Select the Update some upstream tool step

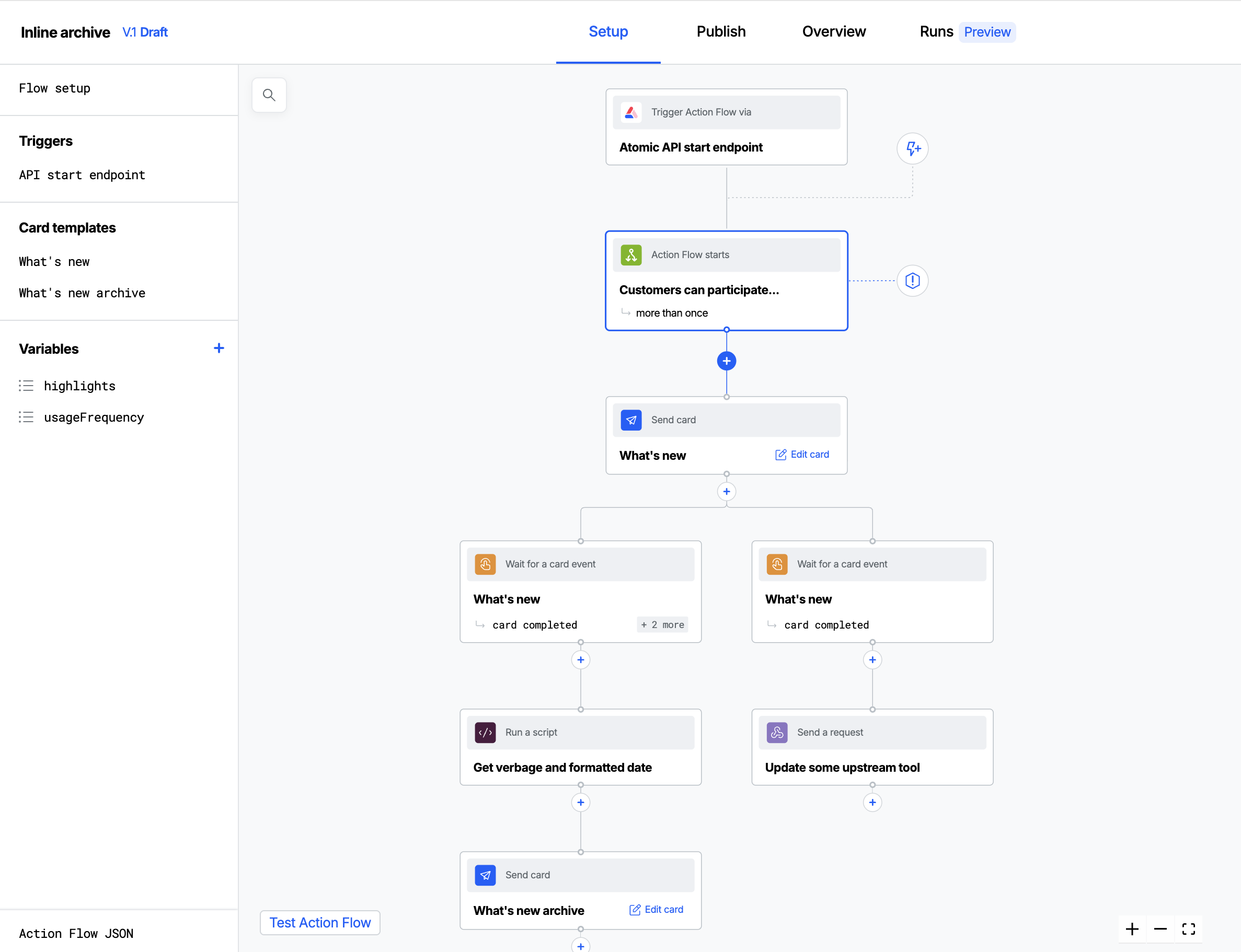(x=872, y=747)
